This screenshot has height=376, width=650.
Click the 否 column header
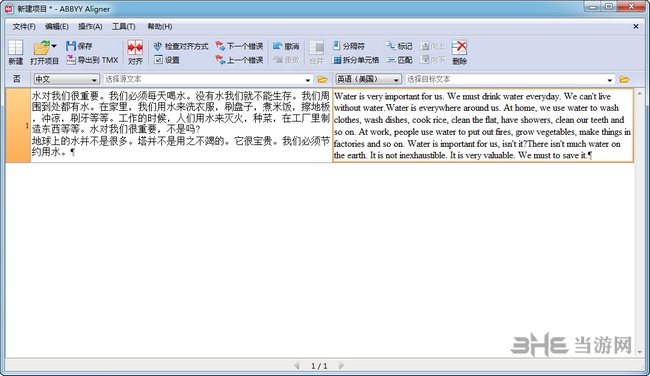(x=17, y=79)
